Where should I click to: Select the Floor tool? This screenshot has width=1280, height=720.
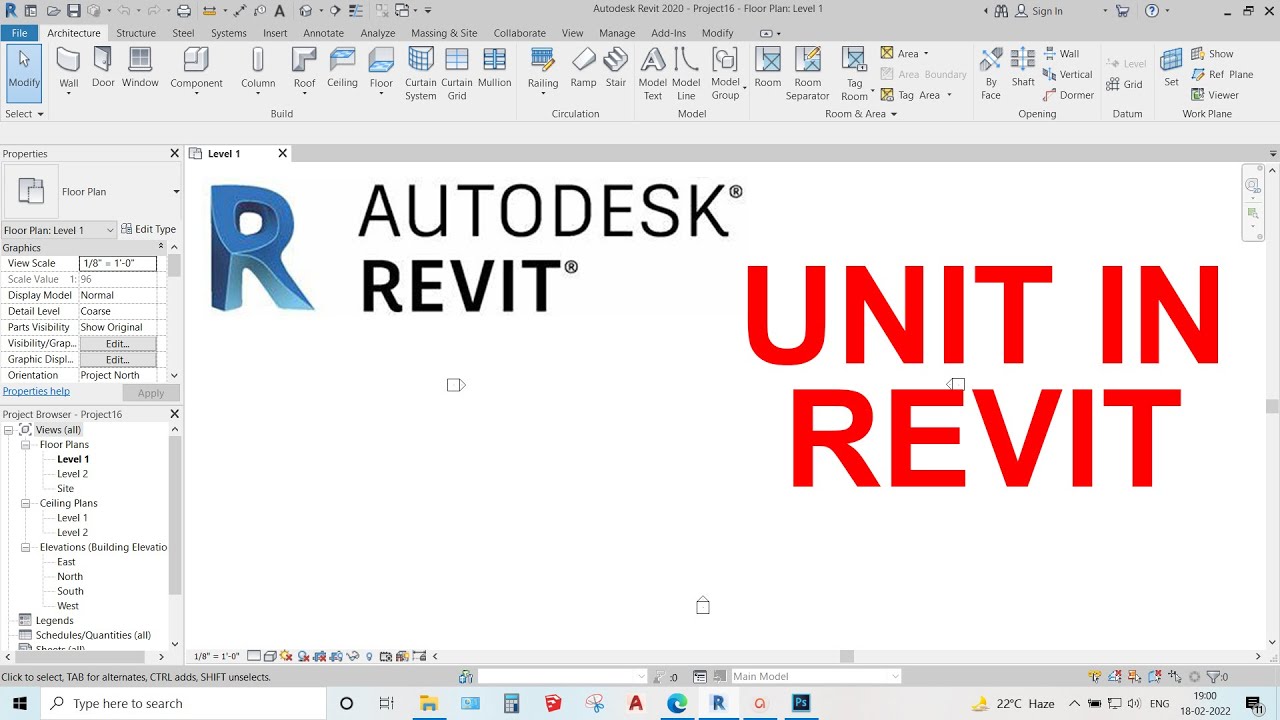381,70
